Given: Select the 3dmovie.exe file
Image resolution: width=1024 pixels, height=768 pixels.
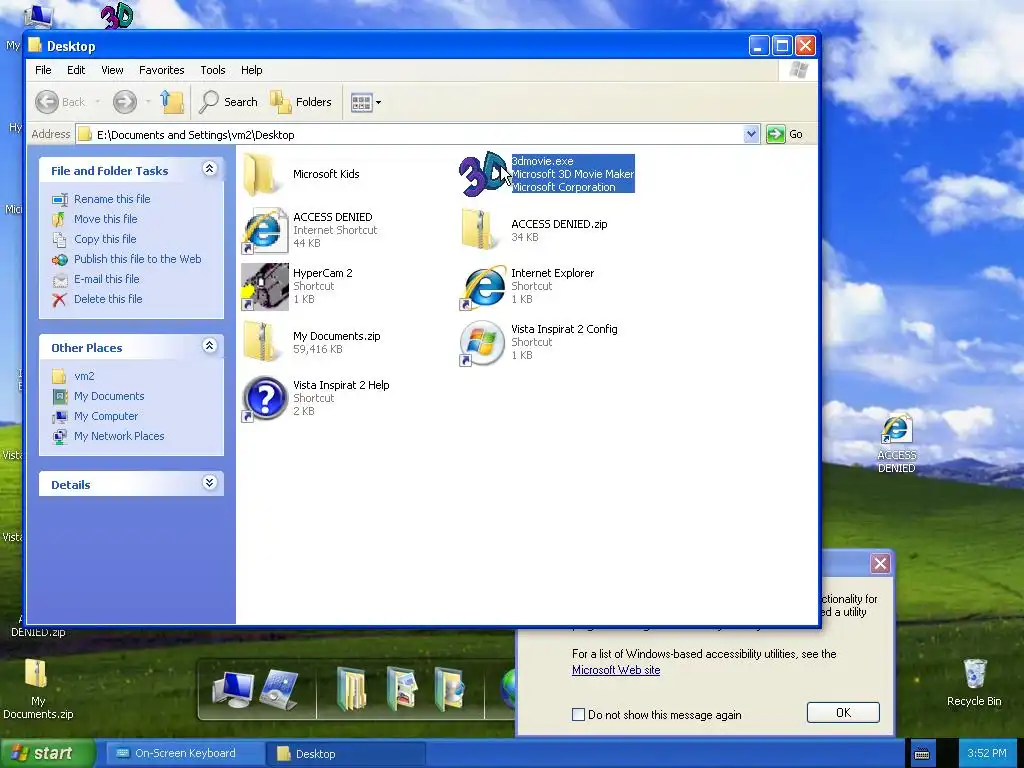Looking at the screenshot, I should click(547, 174).
